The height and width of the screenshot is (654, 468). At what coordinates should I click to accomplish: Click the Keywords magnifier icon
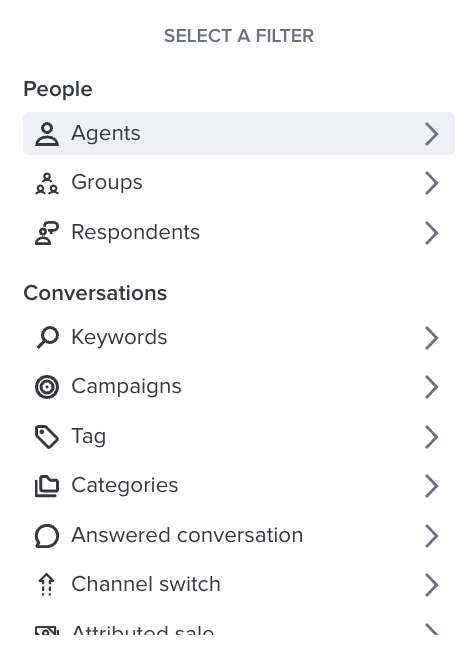[47, 337]
